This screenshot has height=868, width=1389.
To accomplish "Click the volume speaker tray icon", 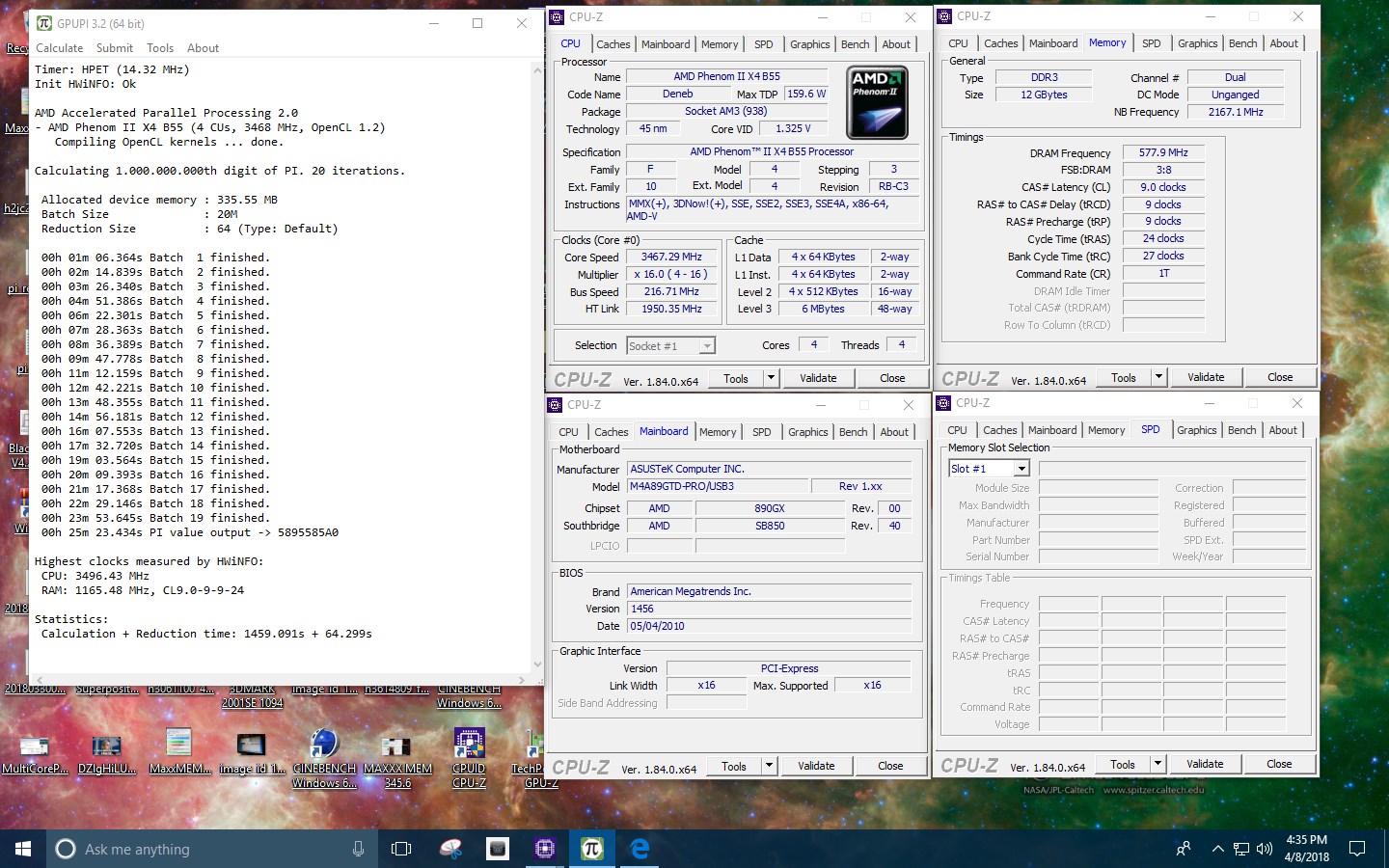I will pos(1265,850).
